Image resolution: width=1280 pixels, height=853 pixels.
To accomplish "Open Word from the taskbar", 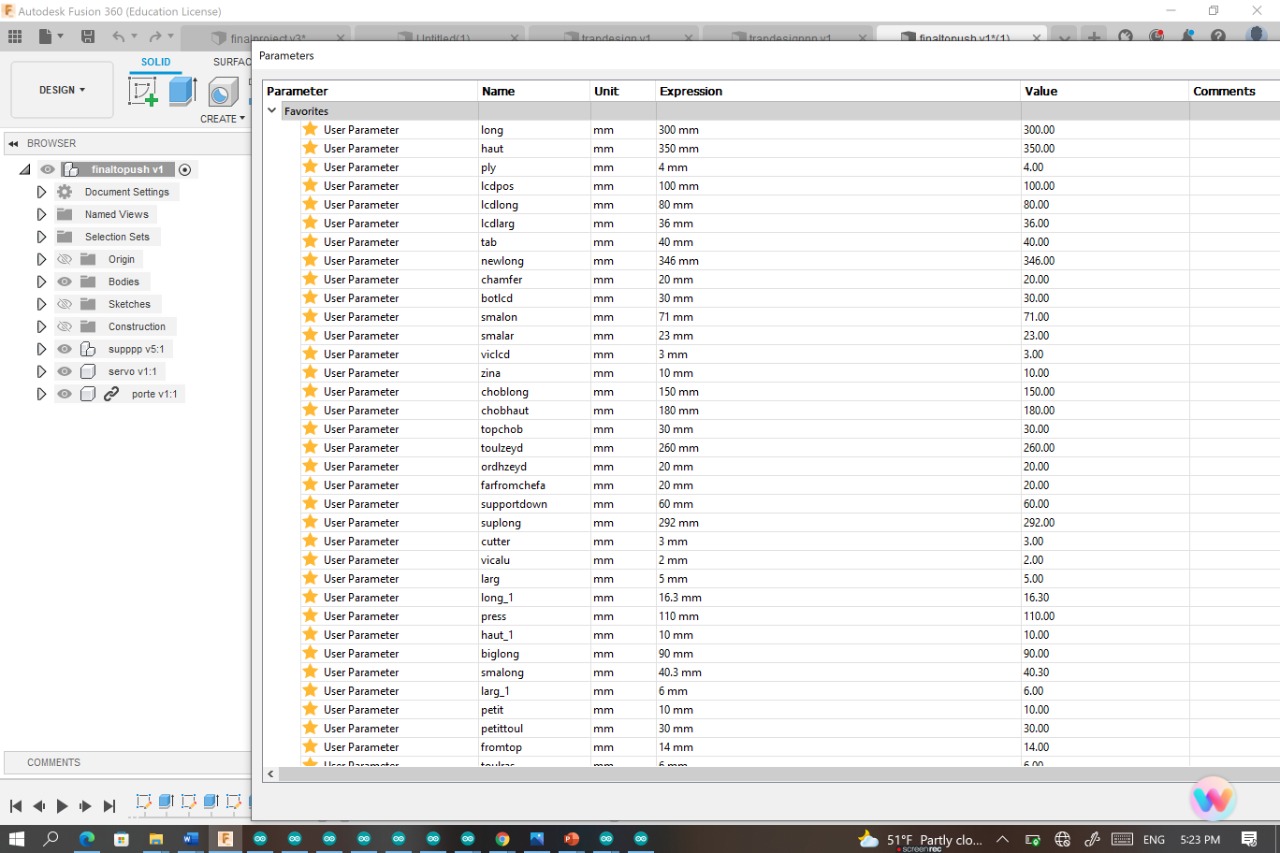I will (191, 839).
